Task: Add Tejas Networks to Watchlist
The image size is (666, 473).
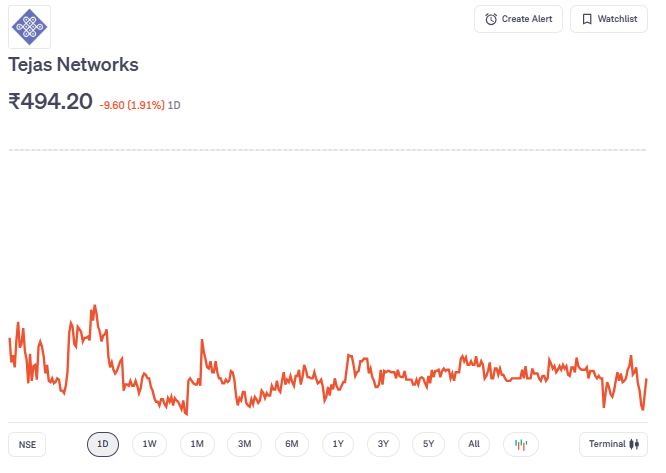Action: point(609,19)
